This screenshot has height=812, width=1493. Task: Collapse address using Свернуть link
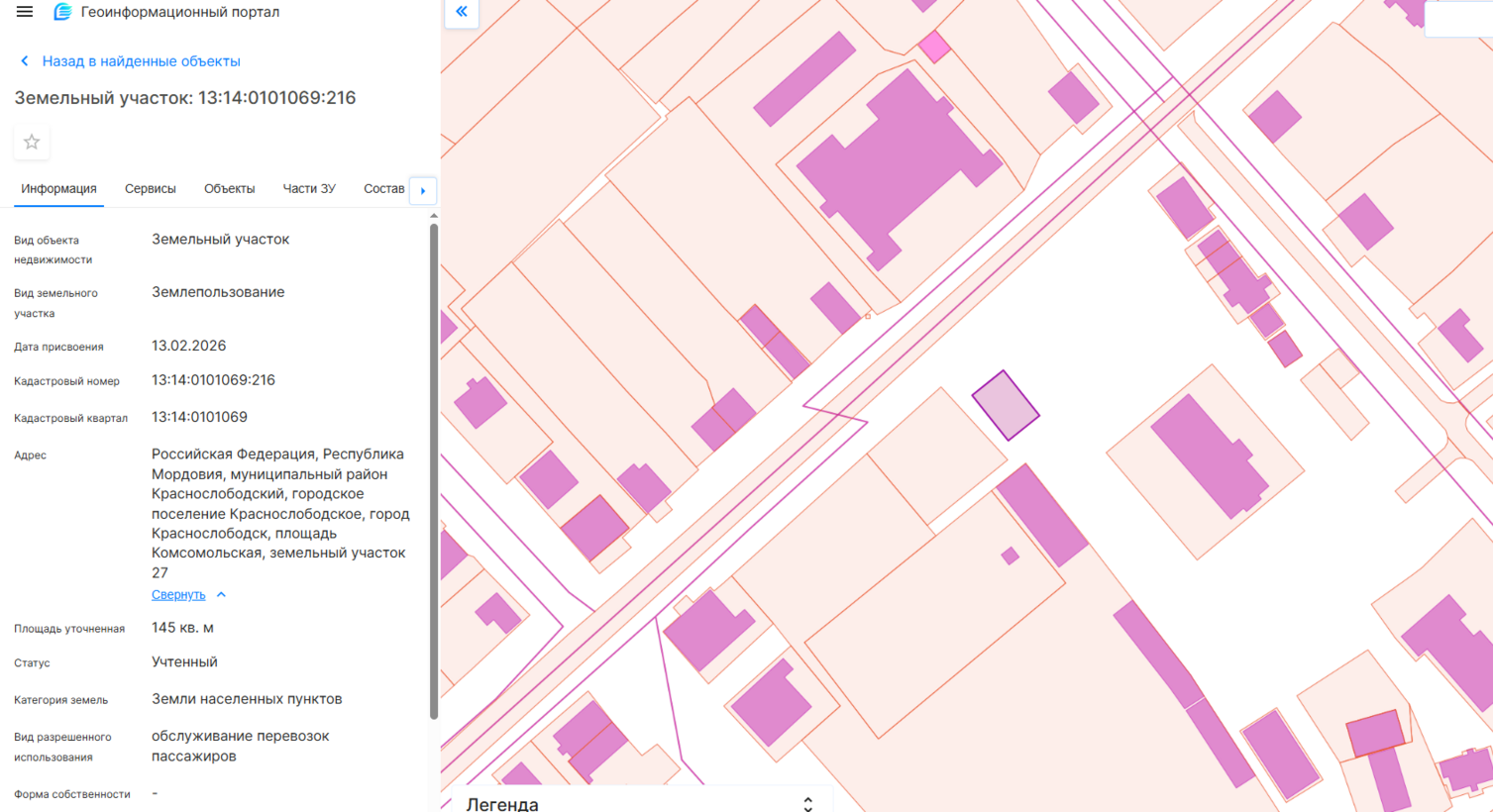coord(178,595)
